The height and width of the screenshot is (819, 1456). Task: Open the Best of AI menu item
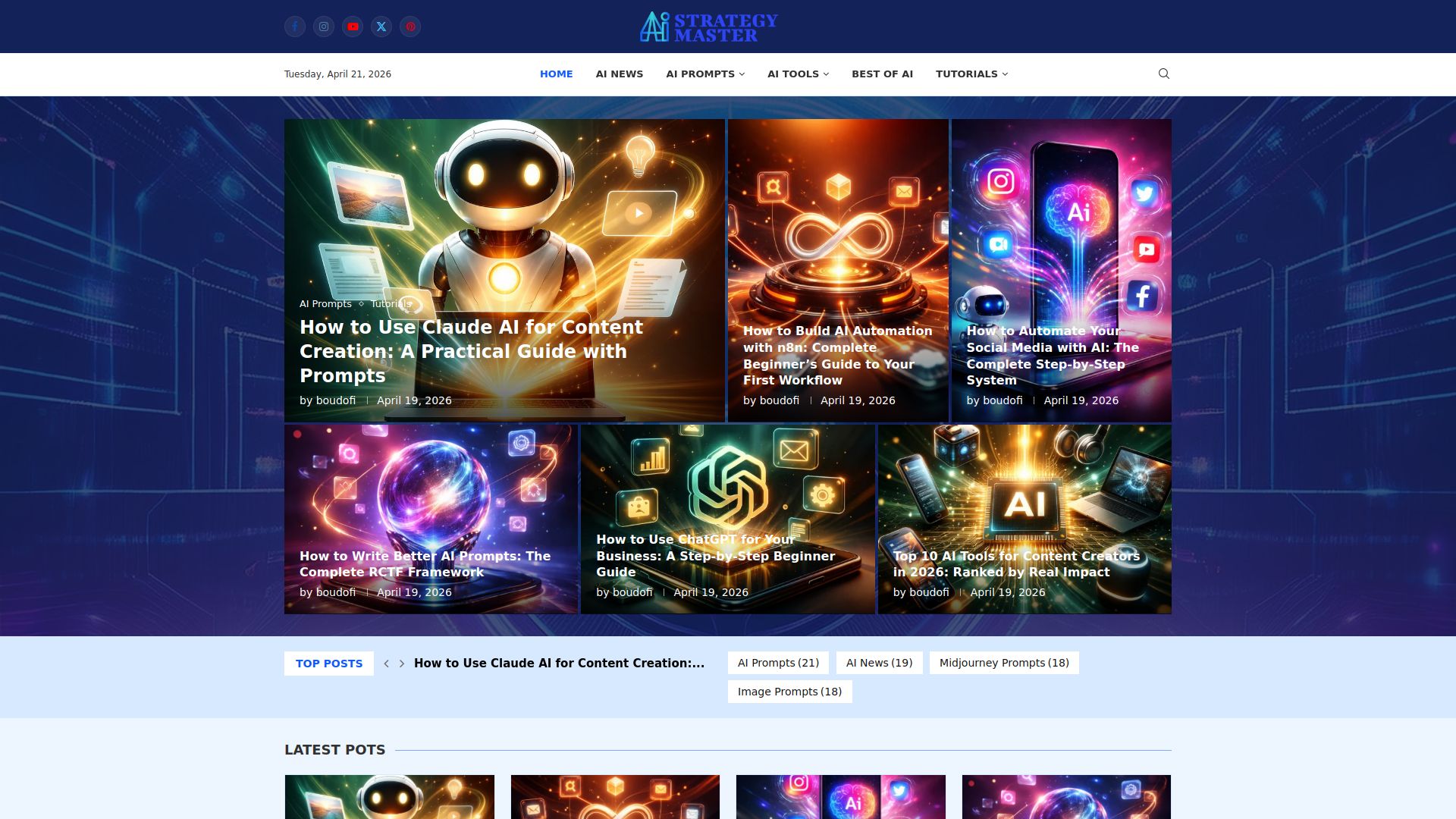(x=882, y=74)
